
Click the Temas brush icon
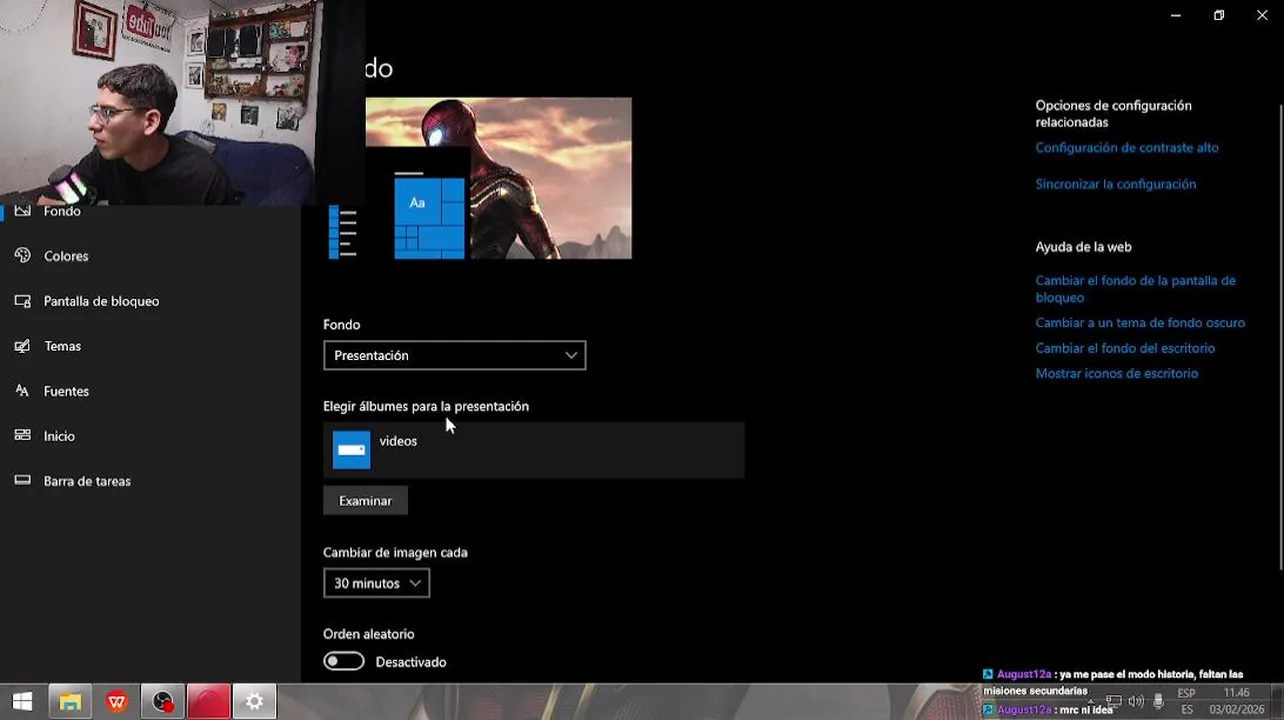pyautogui.click(x=22, y=346)
